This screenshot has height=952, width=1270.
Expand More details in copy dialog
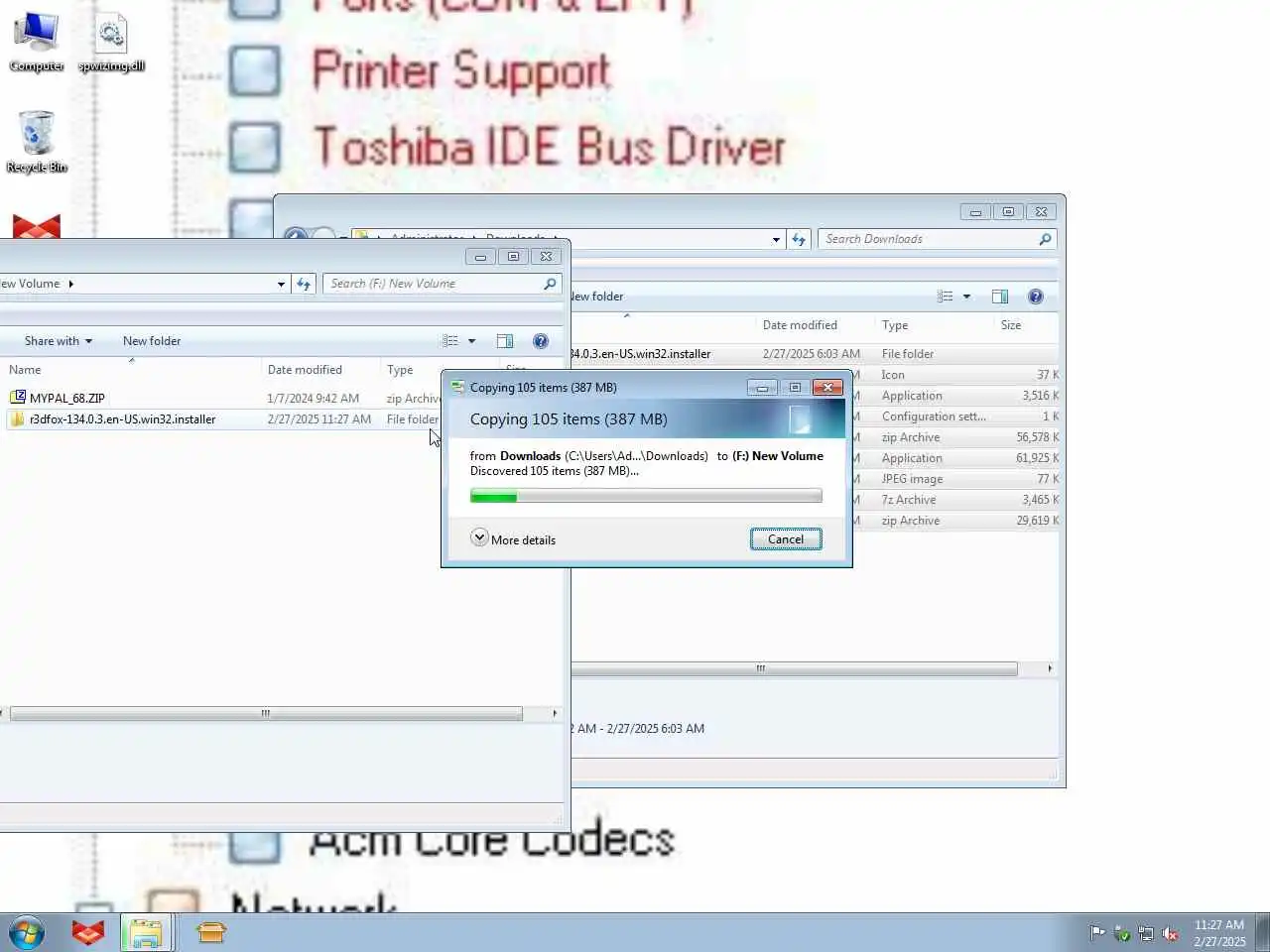(513, 538)
